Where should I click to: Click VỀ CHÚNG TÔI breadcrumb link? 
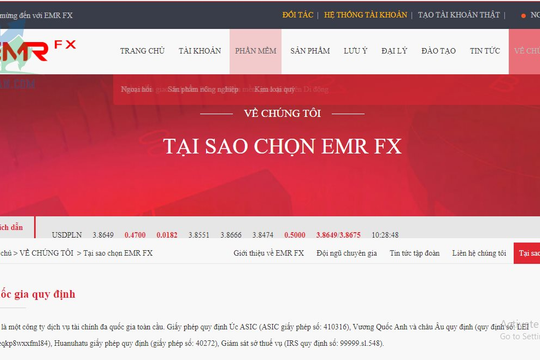[x=46, y=253]
